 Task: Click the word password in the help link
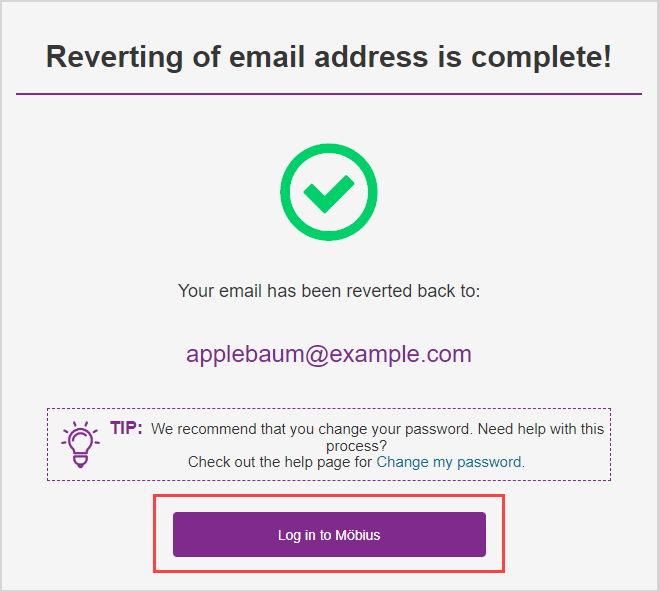coord(489,462)
